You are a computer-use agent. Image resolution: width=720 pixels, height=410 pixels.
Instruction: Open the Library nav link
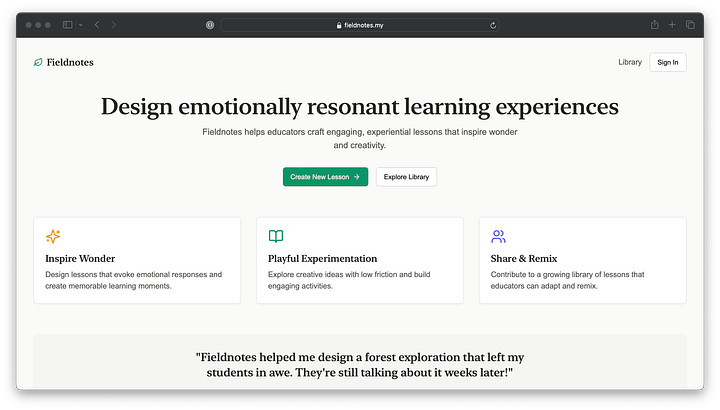[x=630, y=62]
